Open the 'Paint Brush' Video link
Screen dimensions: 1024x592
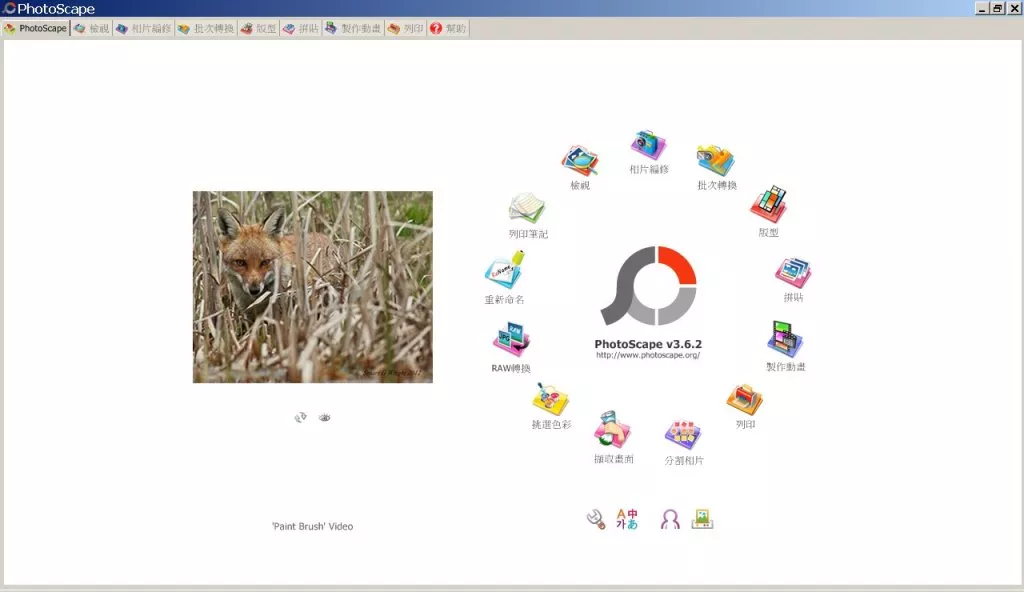(x=313, y=527)
